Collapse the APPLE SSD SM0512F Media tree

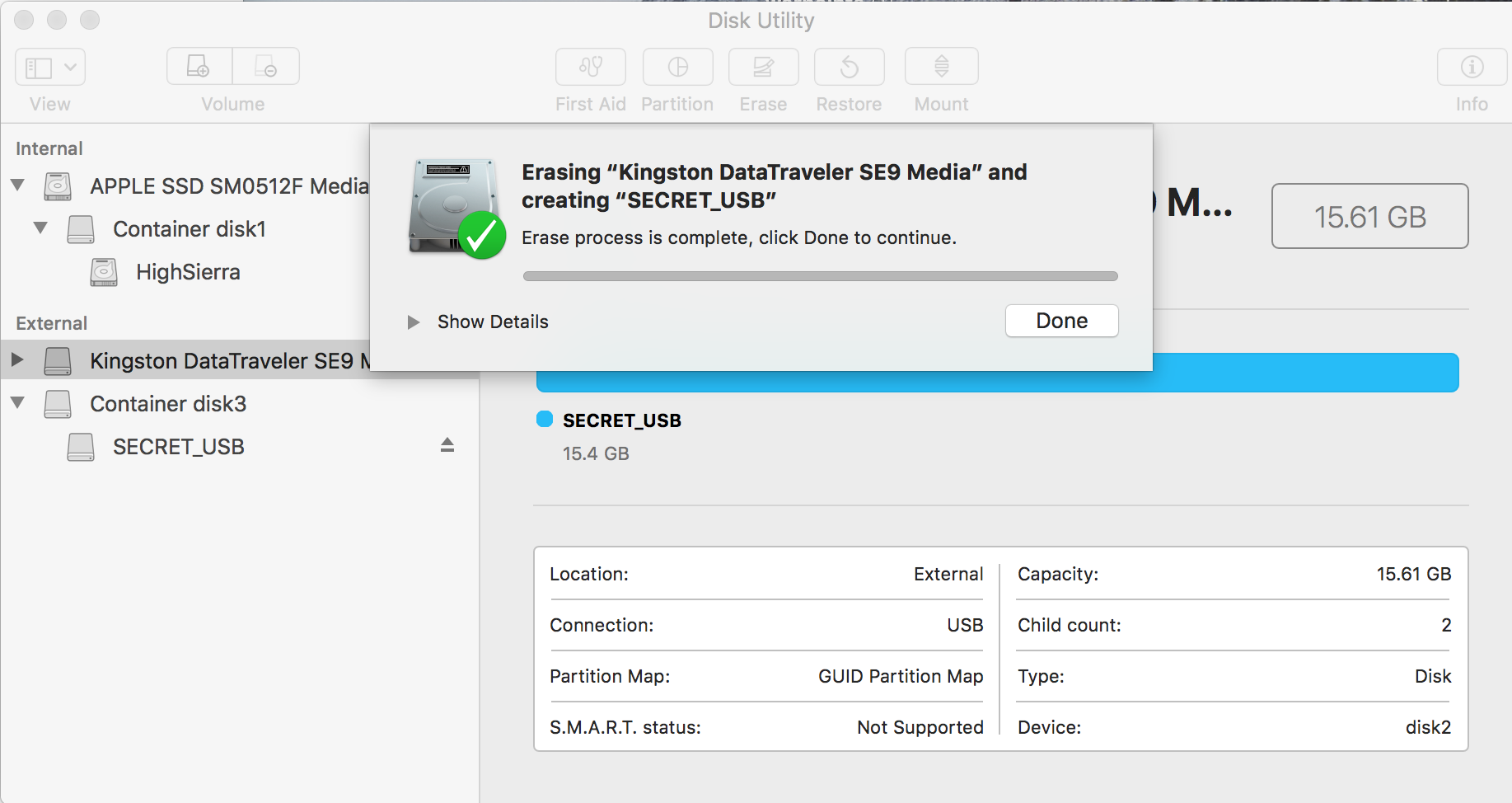coord(17,185)
